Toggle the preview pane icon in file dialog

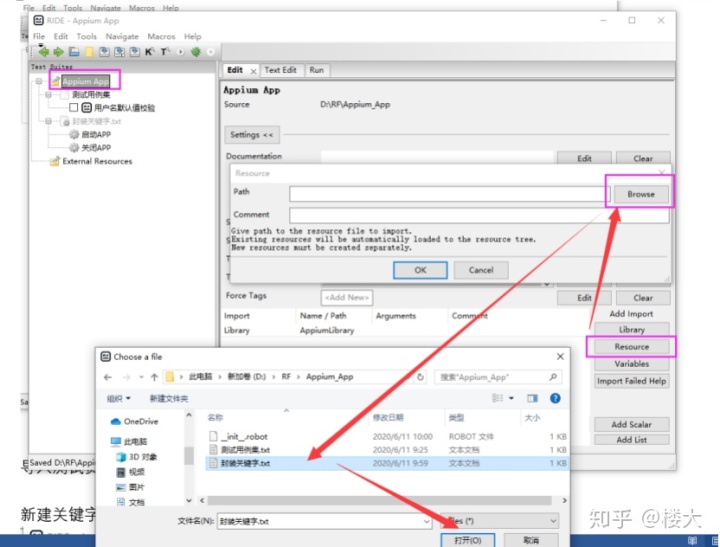tap(532, 398)
